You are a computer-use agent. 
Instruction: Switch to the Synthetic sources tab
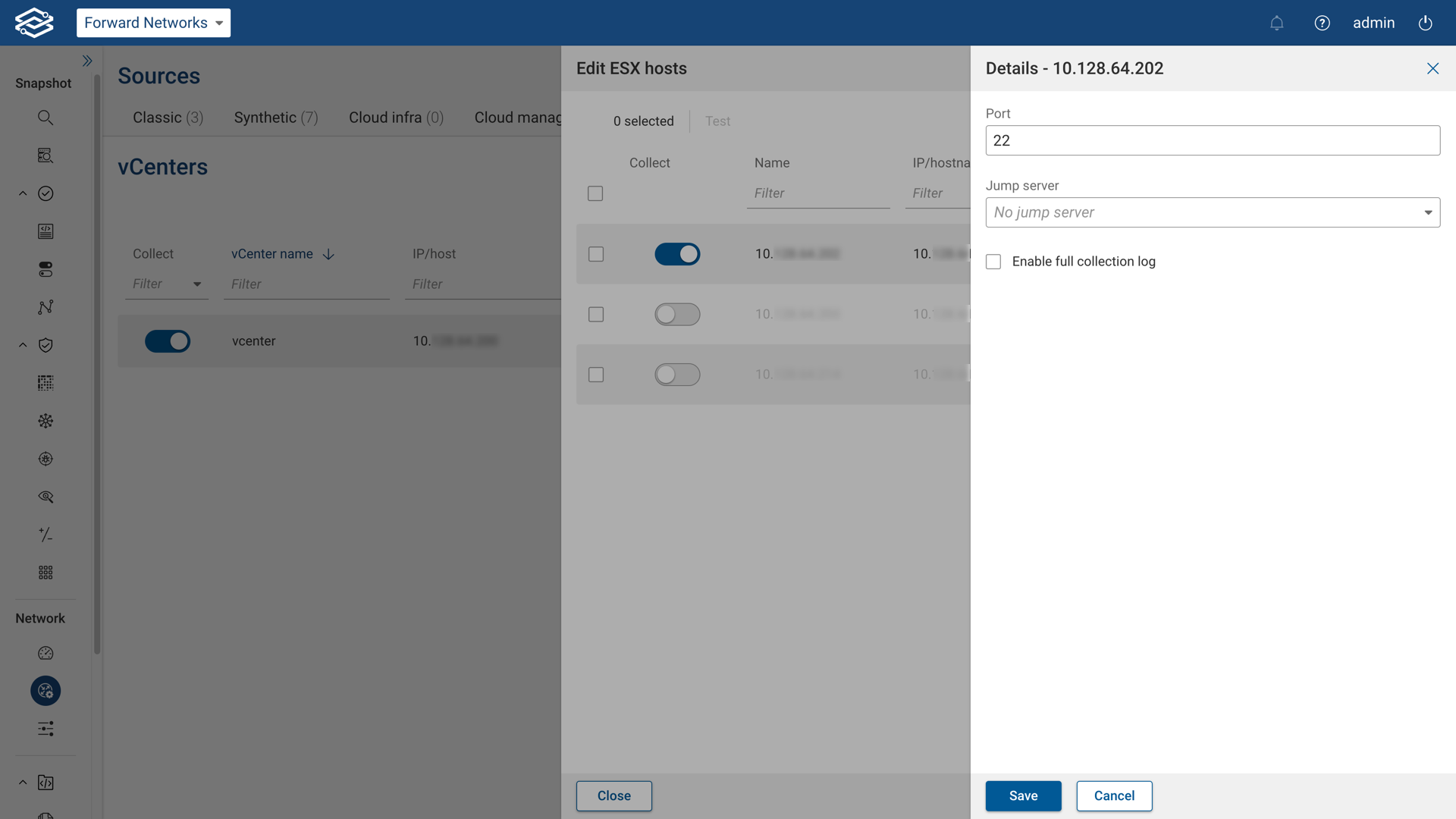[x=275, y=118]
